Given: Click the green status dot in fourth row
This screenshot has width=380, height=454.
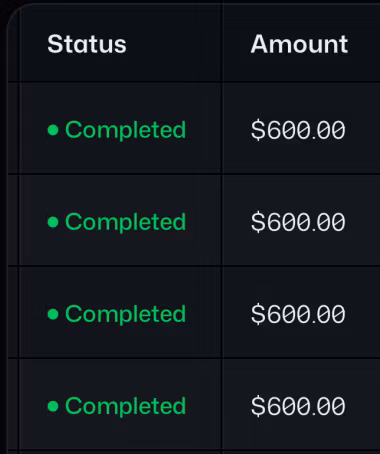Looking at the screenshot, I should click(x=53, y=406).
